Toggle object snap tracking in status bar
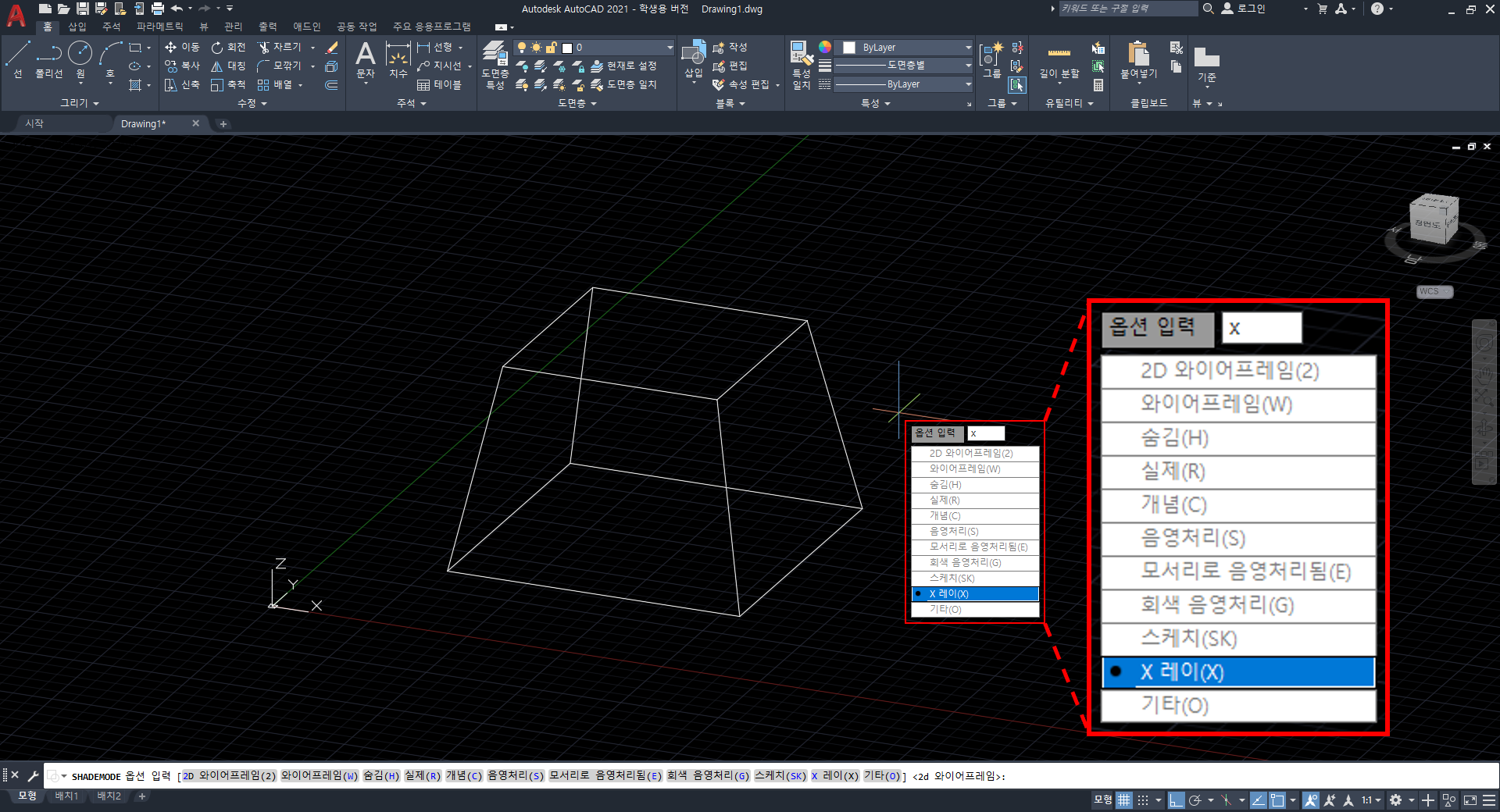The height and width of the screenshot is (812, 1500). [1259, 800]
